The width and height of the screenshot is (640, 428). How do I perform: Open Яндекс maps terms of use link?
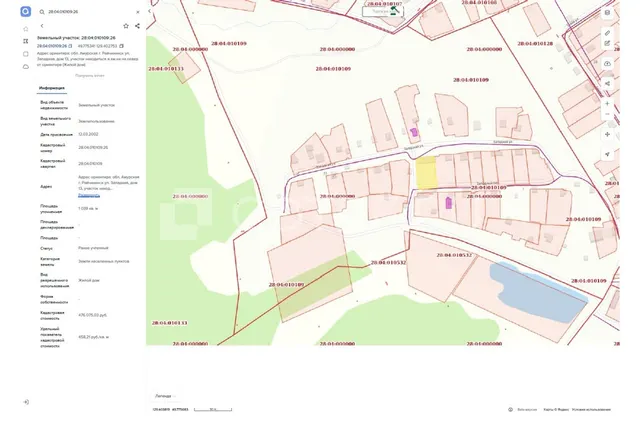tap(591, 410)
